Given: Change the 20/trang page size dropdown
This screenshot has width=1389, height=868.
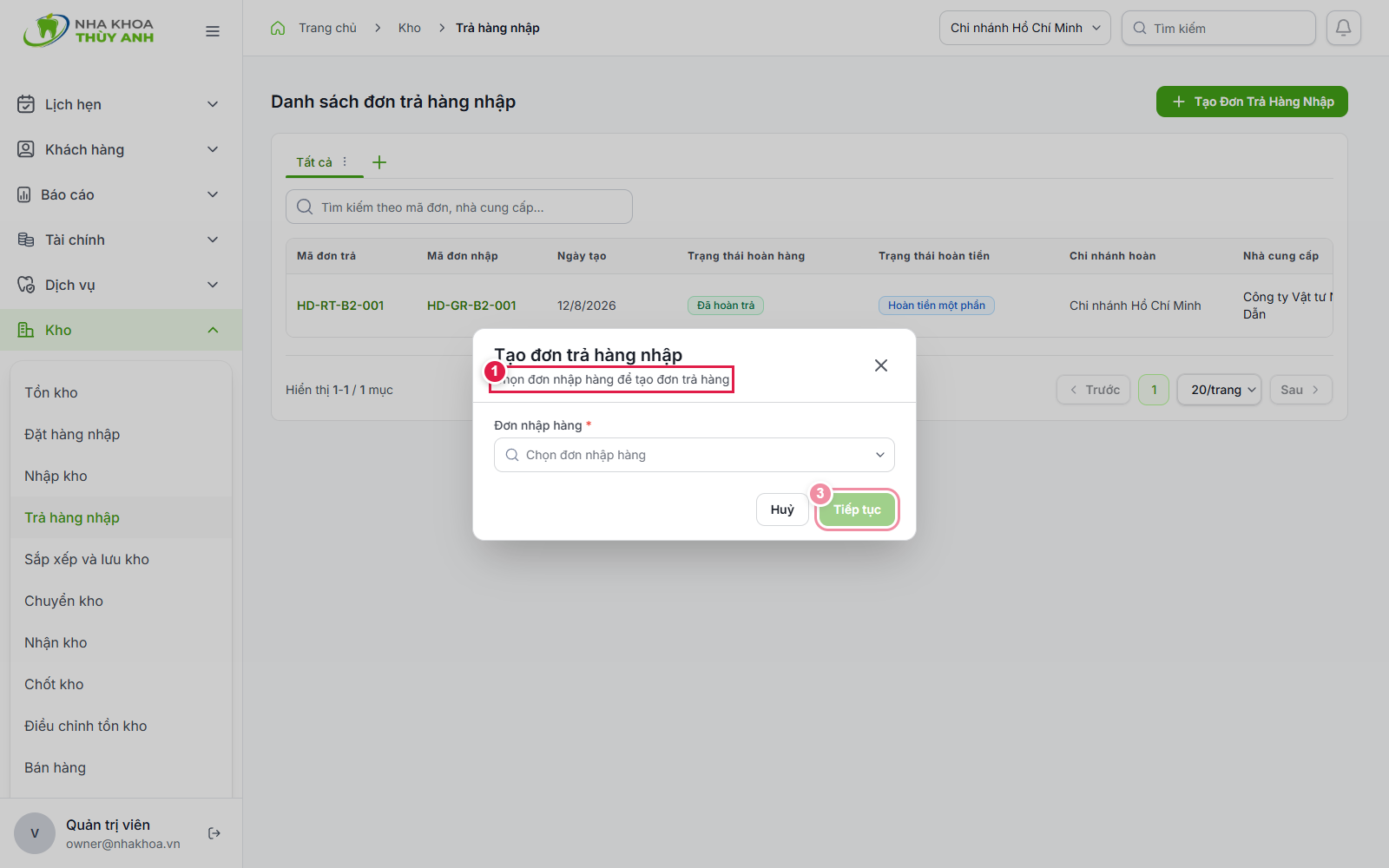Looking at the screenshot, I should pos(1220,390).
